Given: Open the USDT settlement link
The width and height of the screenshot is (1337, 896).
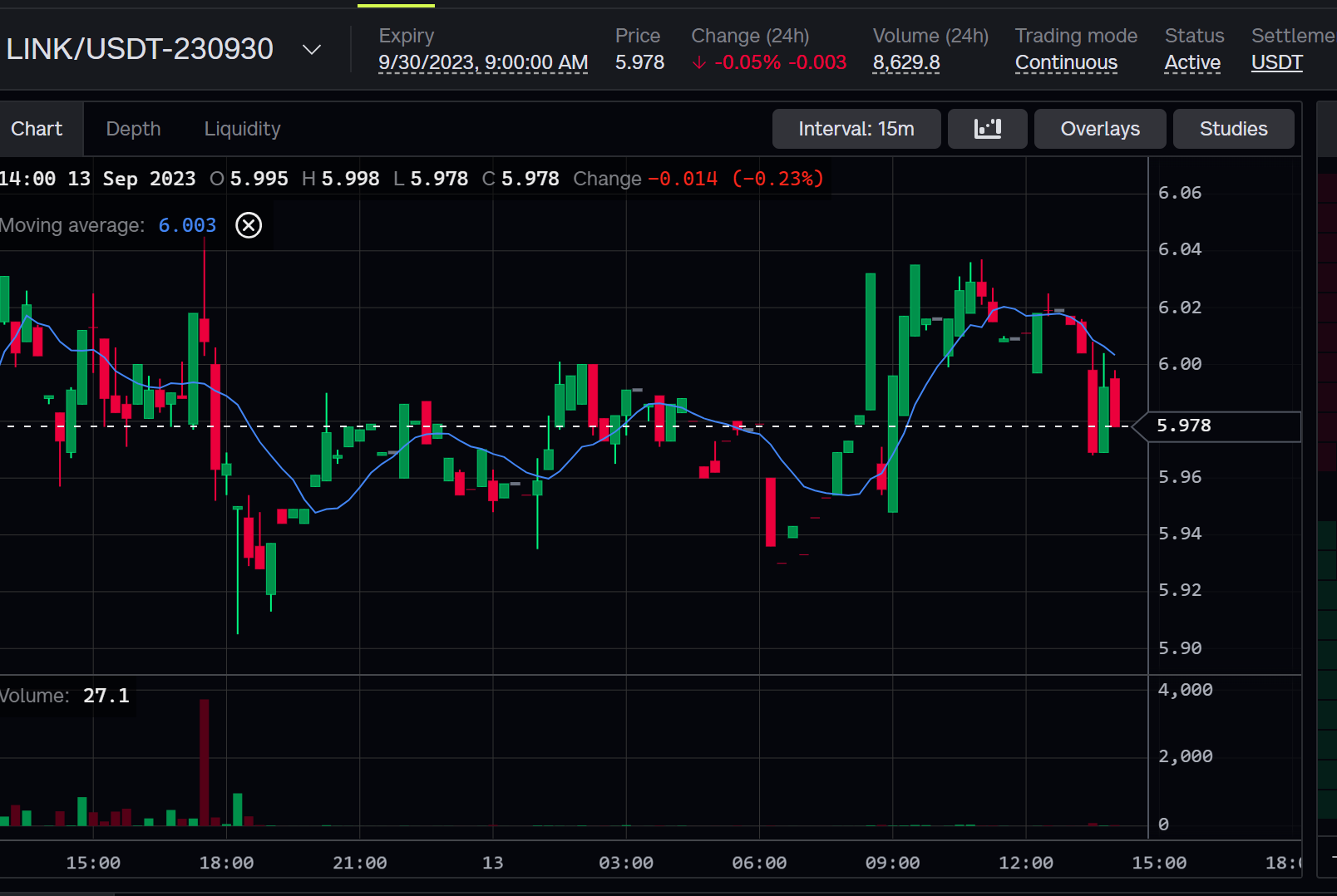Looking at the screenshot, I should point(1276,62).
